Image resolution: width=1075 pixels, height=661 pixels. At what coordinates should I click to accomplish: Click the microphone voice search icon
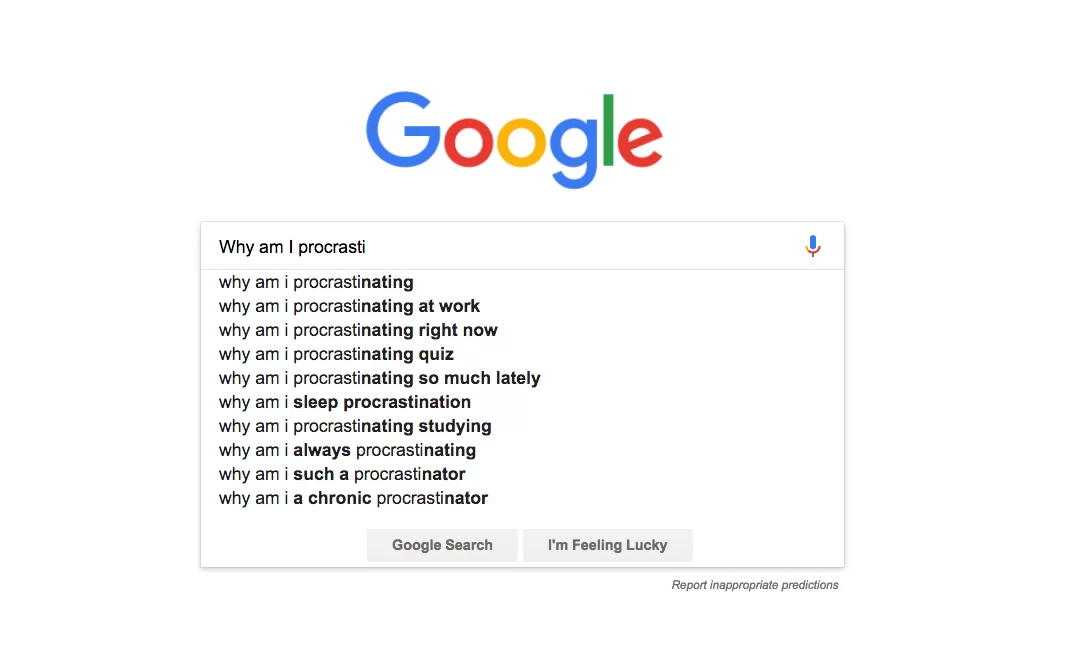[812, 245]
